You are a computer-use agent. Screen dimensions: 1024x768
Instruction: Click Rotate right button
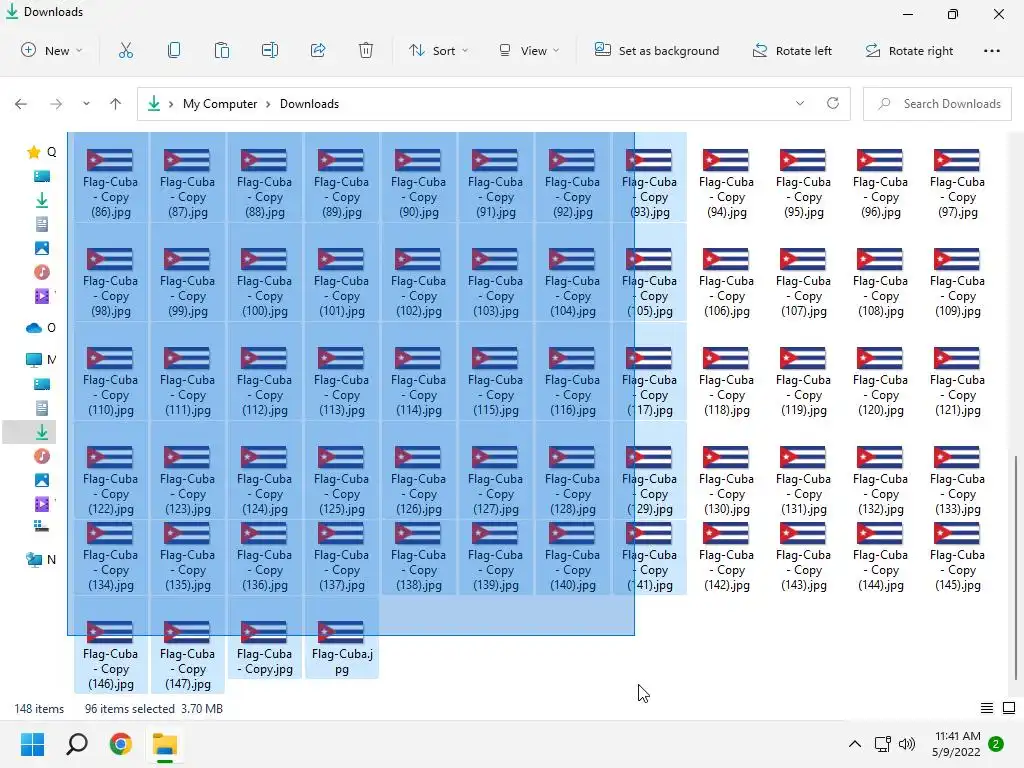point(909,50)
